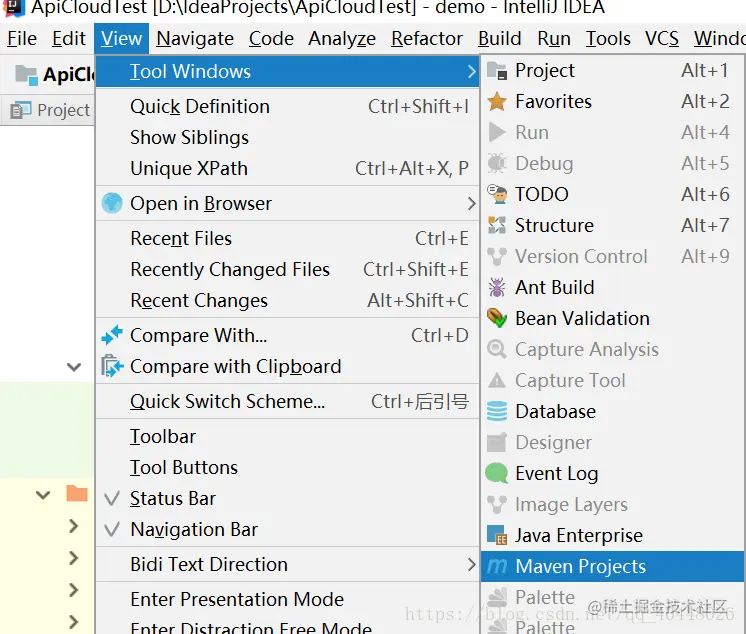Select Event Log tool window entry
Viewport: 746px width, 634px height.
pos(612,473)
